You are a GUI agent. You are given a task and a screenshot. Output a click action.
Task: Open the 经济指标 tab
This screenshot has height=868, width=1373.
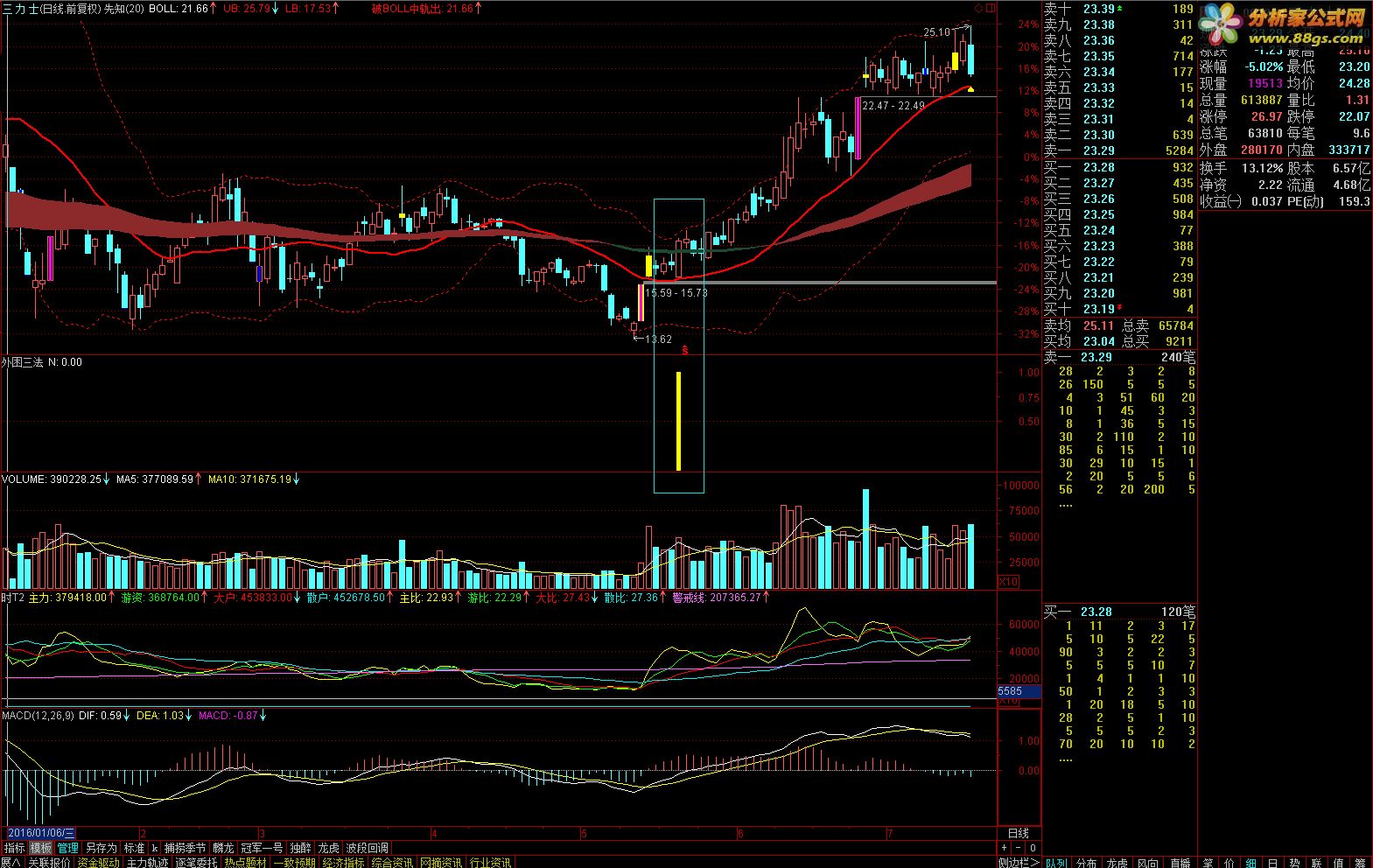coord(344,863)
